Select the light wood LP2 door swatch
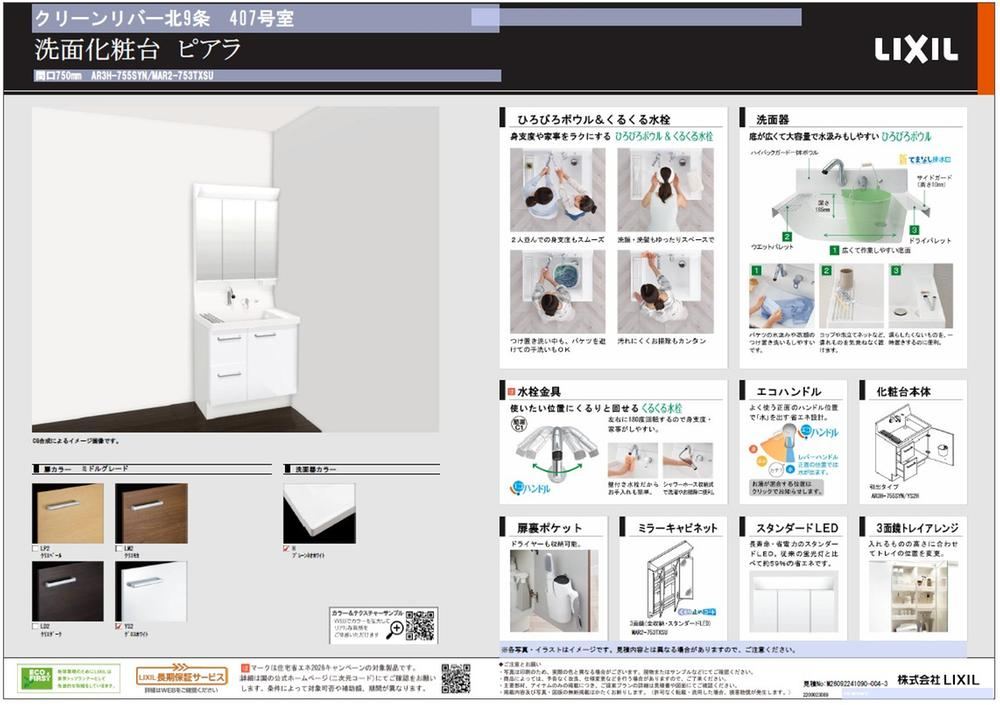This screenshot has width=1000, height=705. click(x=68, y=514)
